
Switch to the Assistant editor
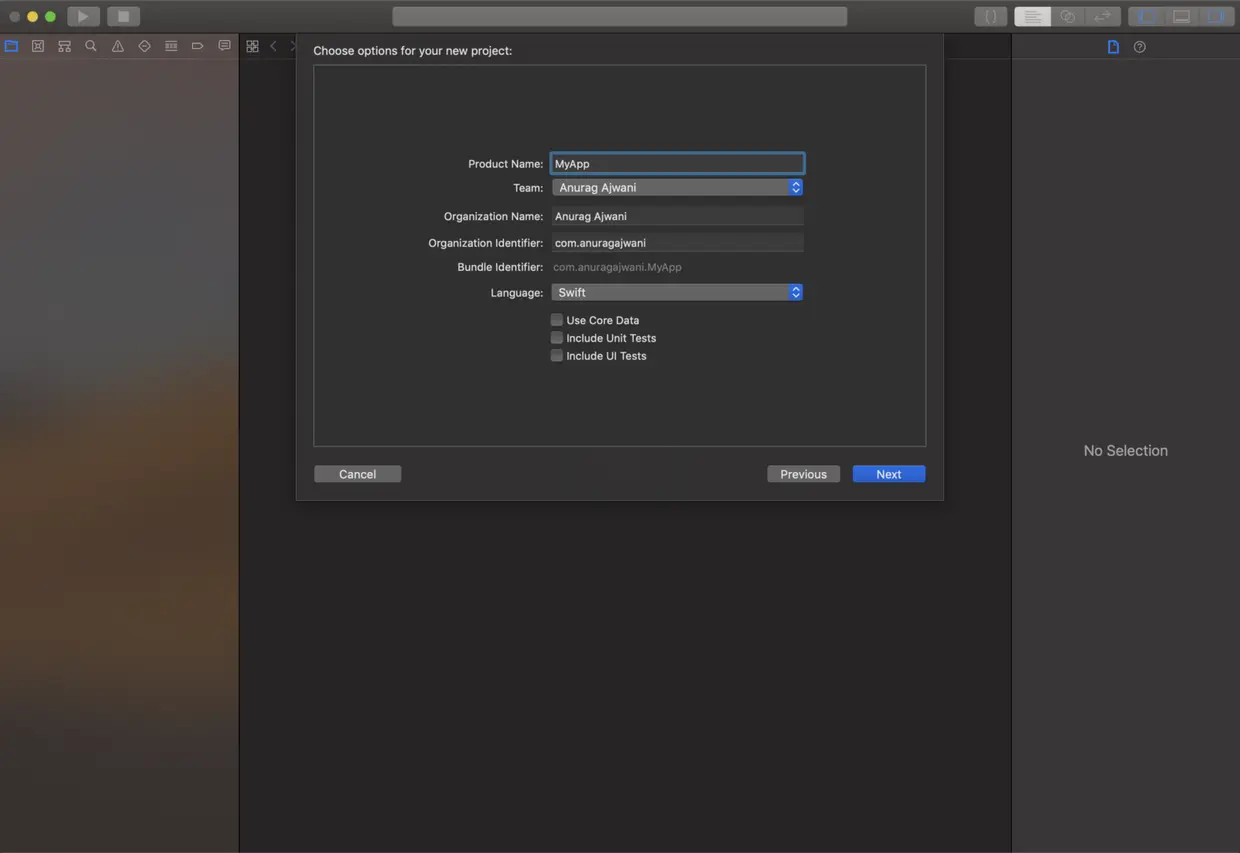click(1067, 16)
